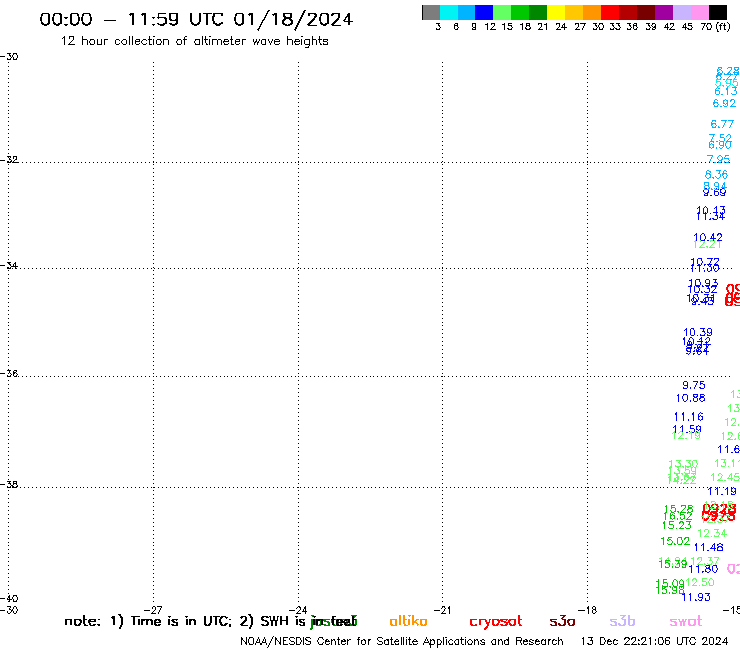This screenshot has width=740, height=650.
Task: Select the swot satellite legend label
Action: pos(686,622)
